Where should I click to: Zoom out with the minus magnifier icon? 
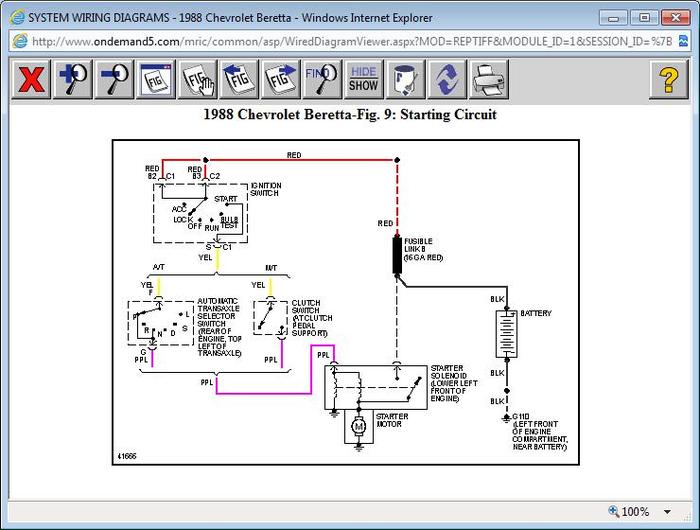[x=114, y=79]
